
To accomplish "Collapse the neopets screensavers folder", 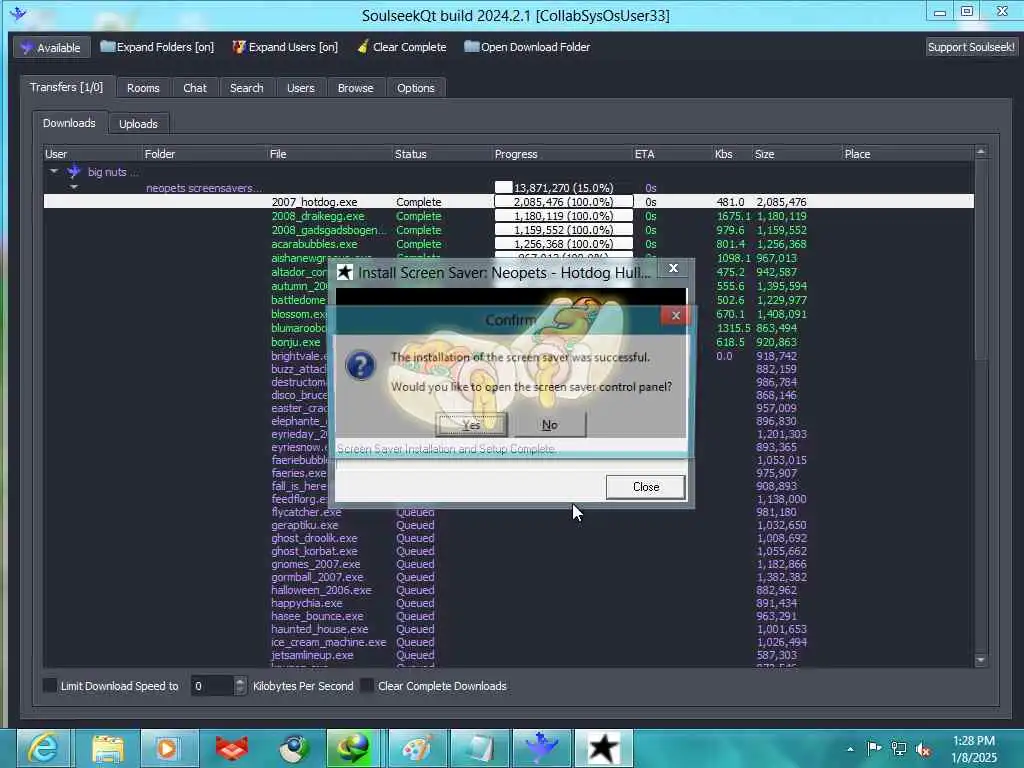I will coord(74,187).
